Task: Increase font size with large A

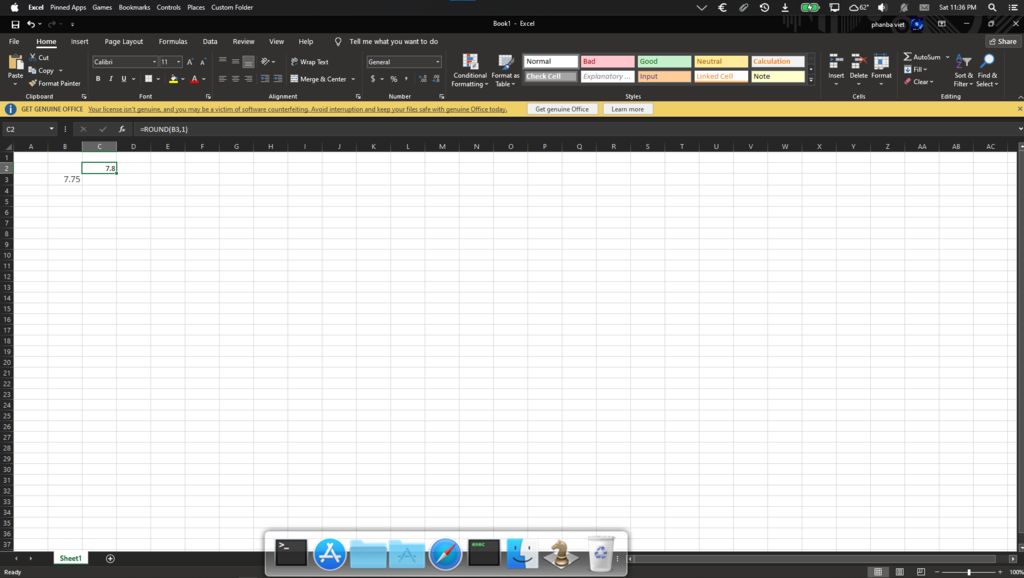Action: tap(190, 62)
